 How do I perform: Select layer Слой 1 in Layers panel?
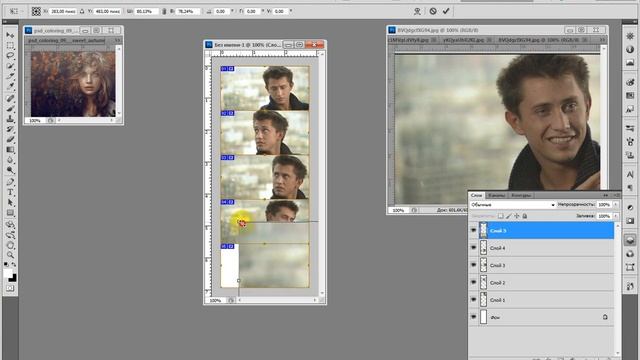[x=546, y=300]
